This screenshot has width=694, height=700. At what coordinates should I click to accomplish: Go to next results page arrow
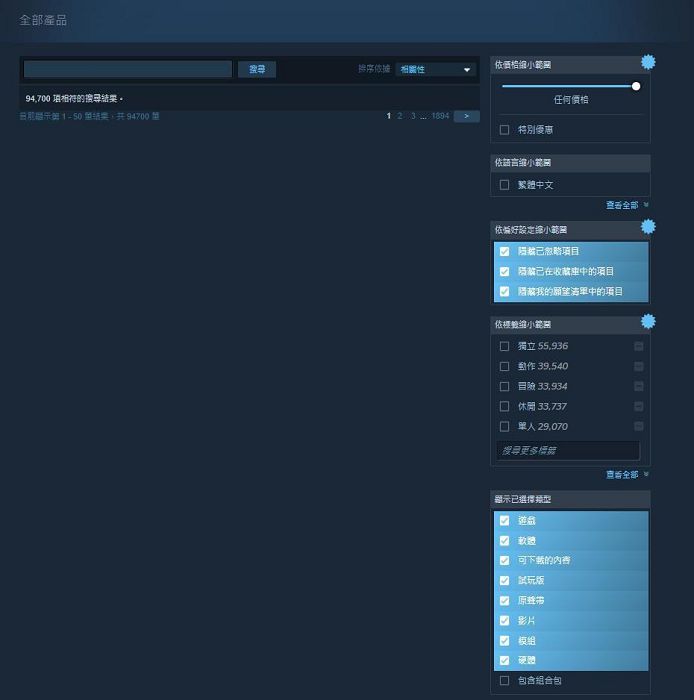(x=466, y=116)
